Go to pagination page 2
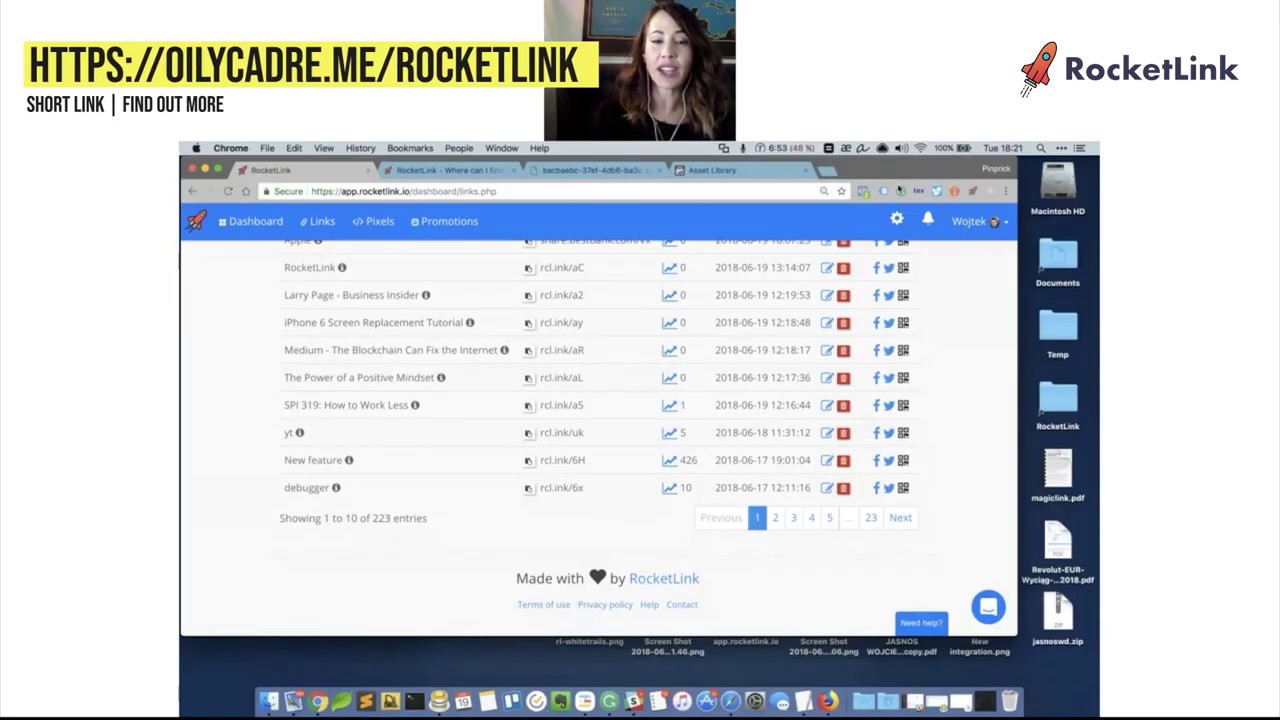The image size is (1280, 720). coord(775,517)
